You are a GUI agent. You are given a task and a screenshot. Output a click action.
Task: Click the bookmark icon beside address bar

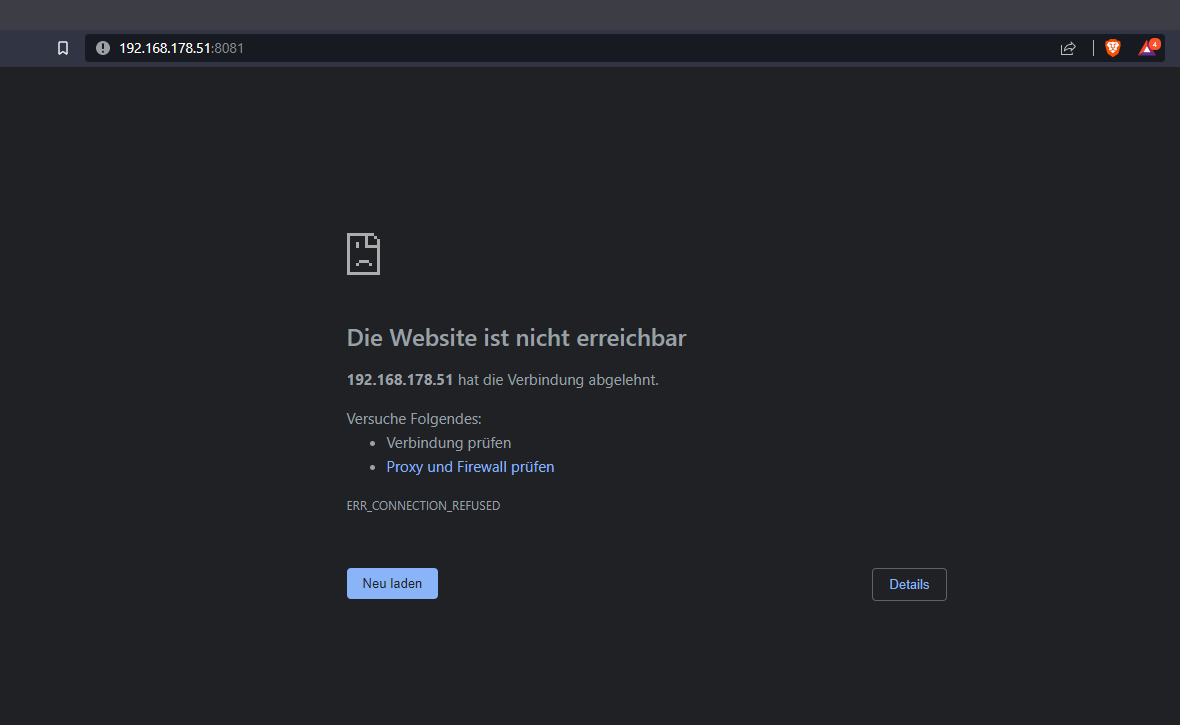(x=63, y=48)
